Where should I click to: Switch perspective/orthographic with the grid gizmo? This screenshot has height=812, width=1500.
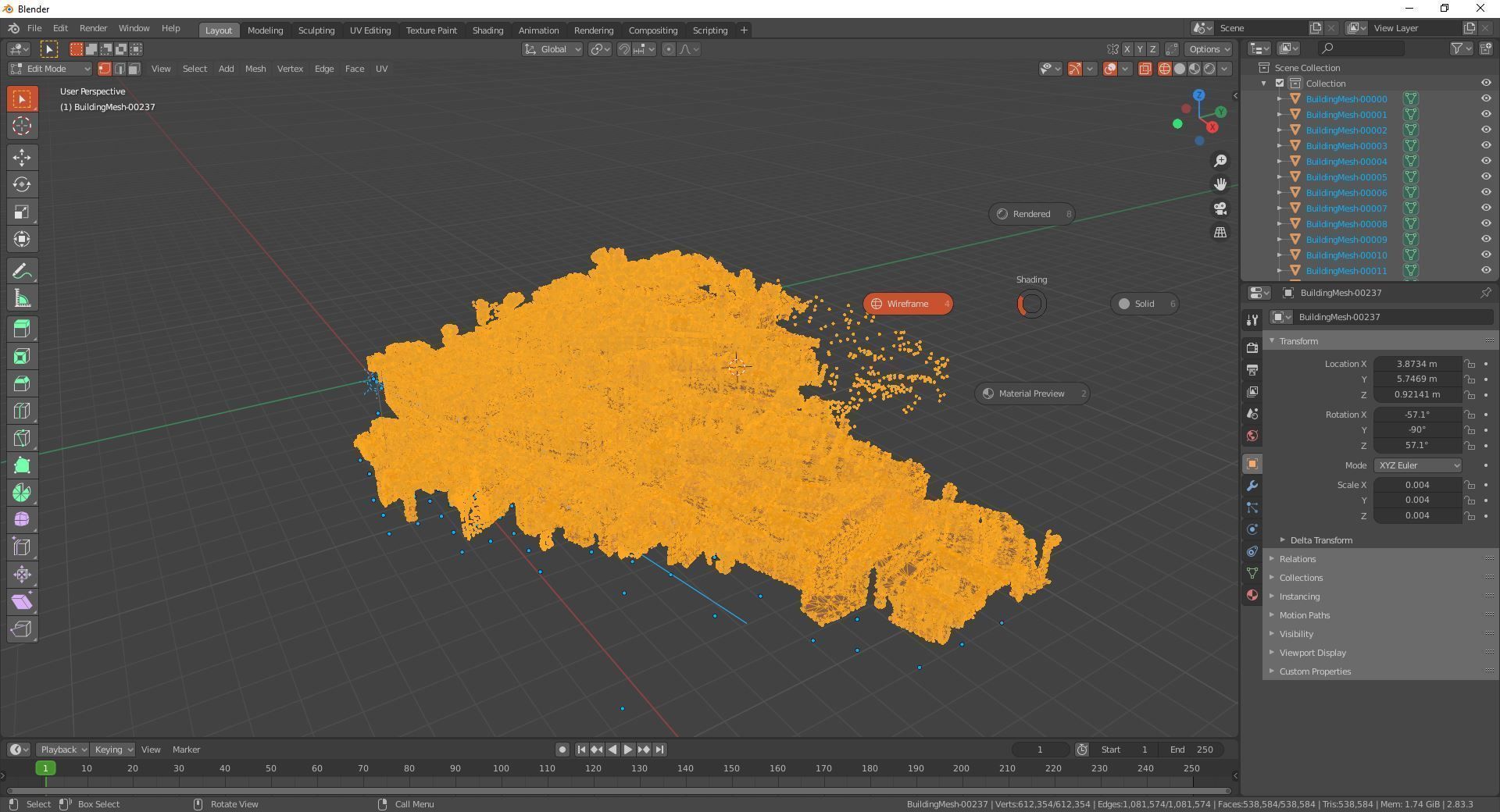point(1220,233)
